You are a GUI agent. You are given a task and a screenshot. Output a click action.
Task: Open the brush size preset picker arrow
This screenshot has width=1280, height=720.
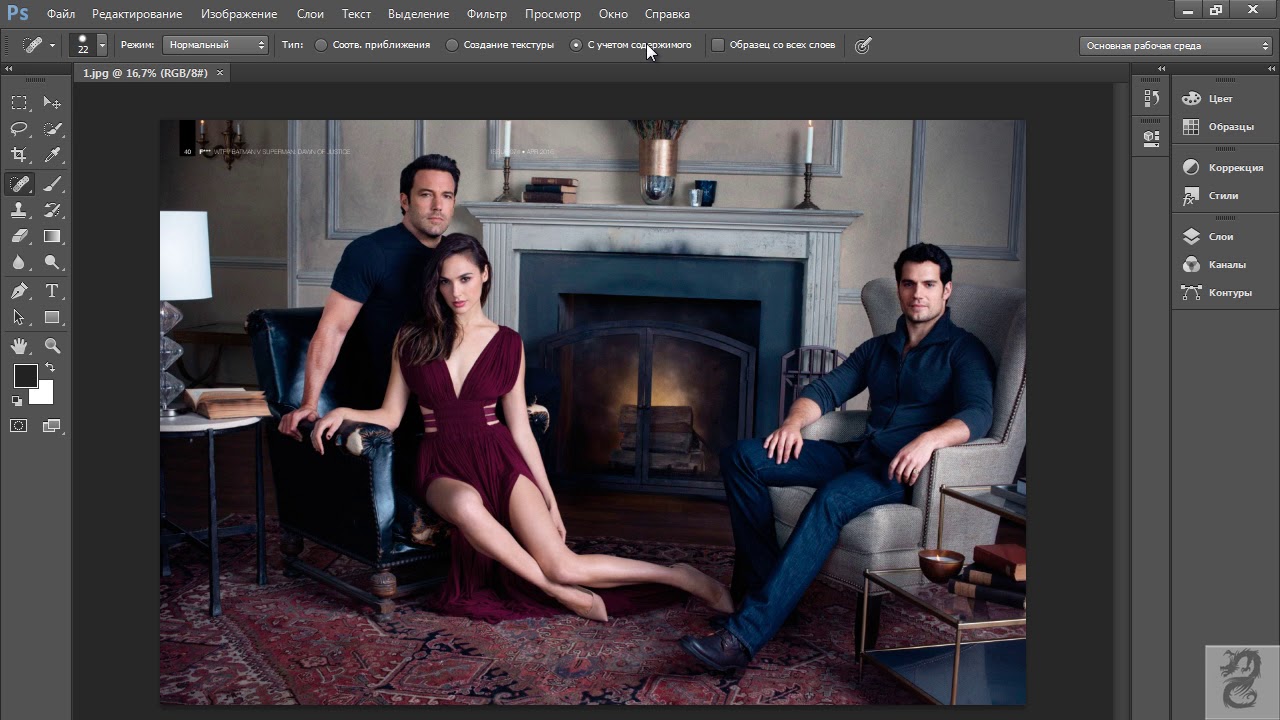point(102,45)
